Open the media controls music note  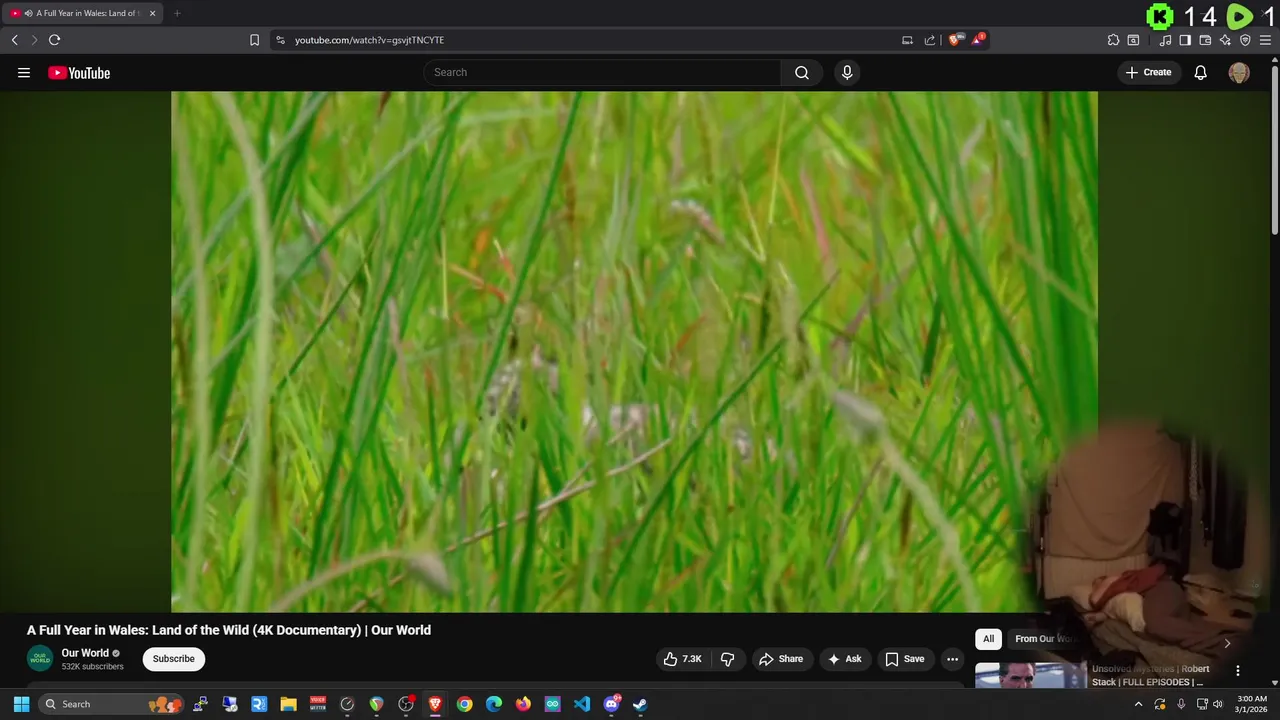1165,40
